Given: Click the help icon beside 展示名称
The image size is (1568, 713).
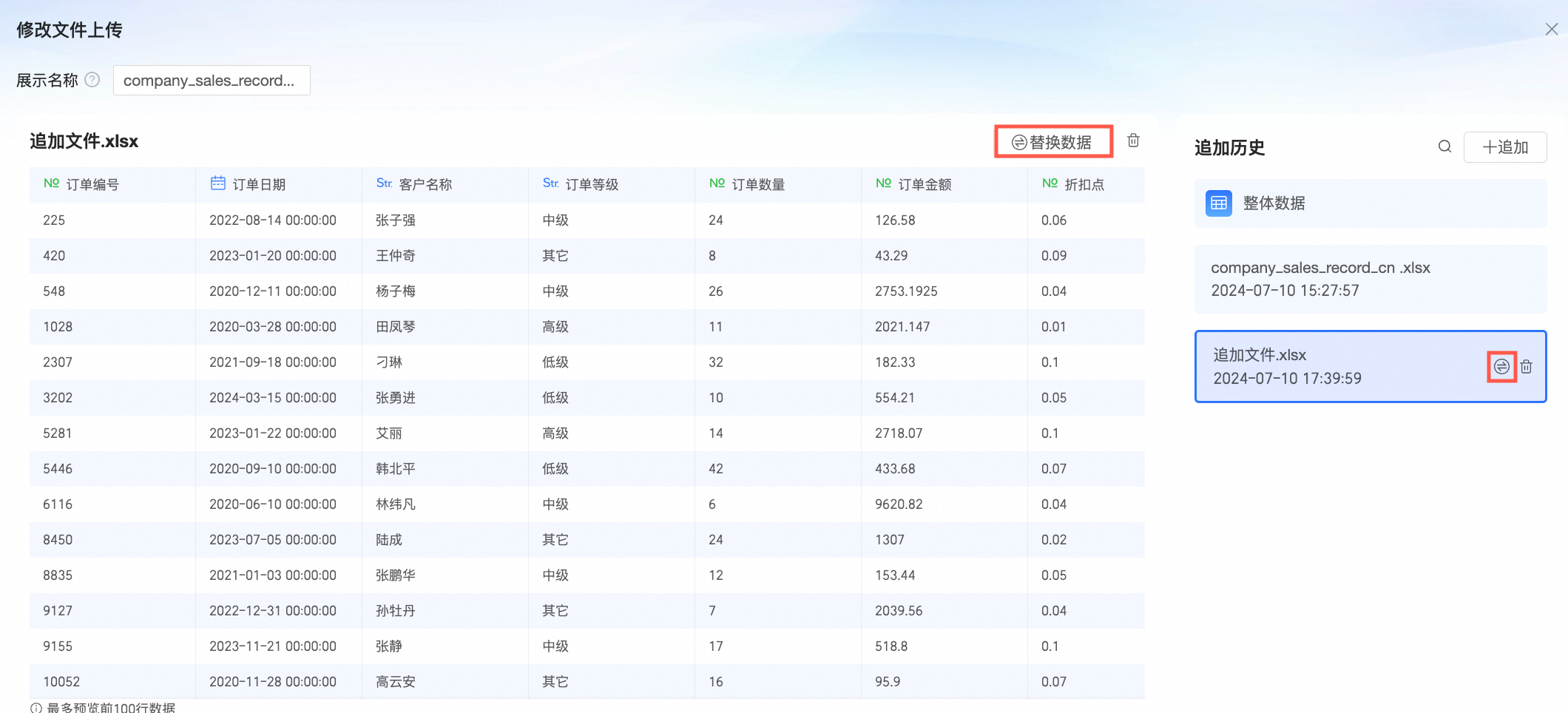Looking at the screenshot, I should point(92,80).
